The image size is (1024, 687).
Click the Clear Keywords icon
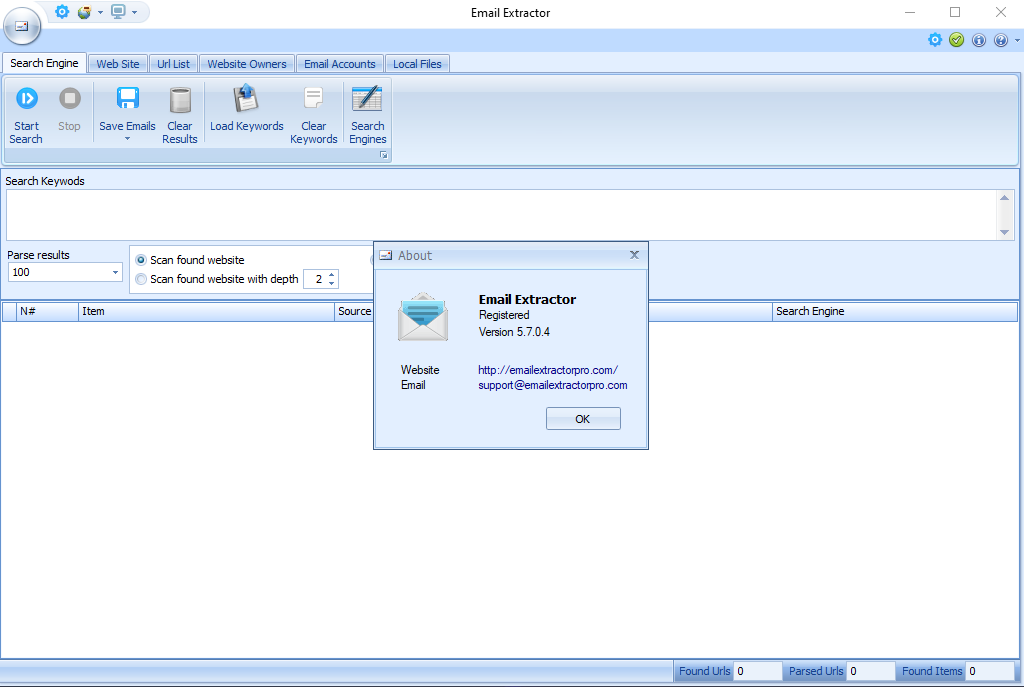pos(313,99)
